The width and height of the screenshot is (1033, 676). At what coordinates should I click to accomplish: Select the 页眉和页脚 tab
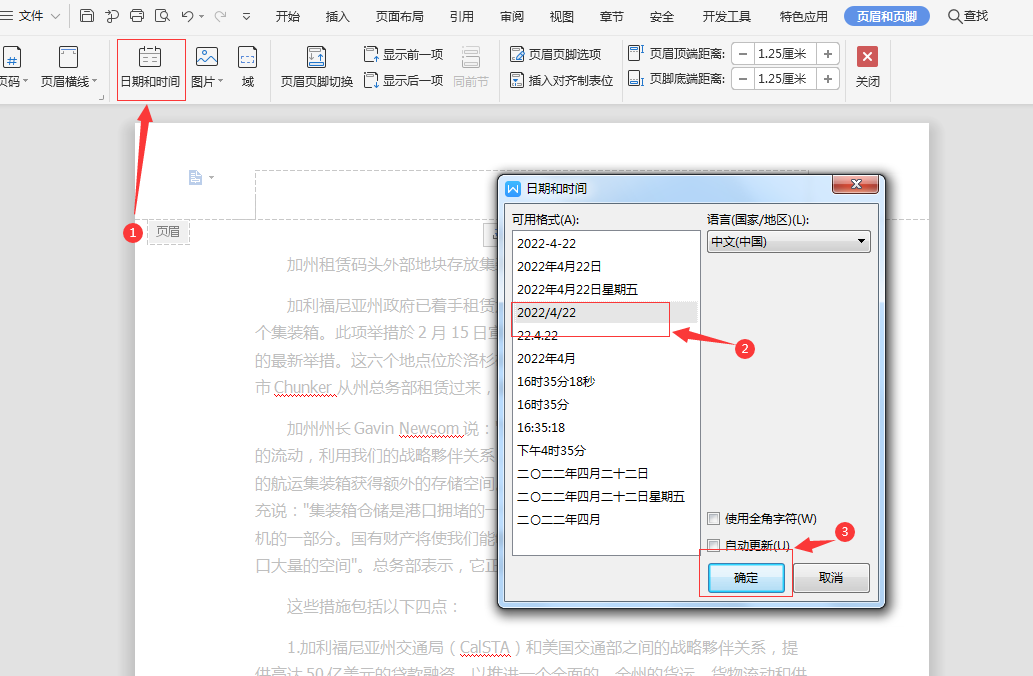pyautogui.click(x=887, y=16)
